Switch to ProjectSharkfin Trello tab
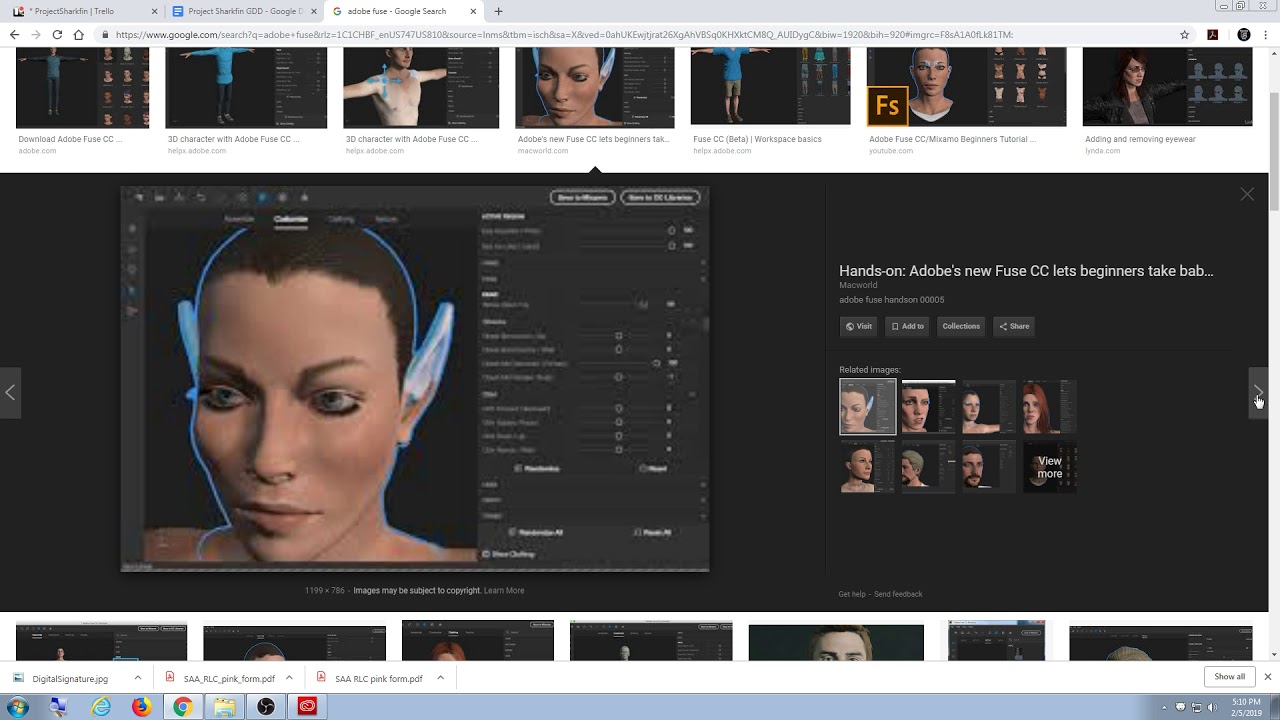Screen dimensions: 1280x720 tap(78, 11)
